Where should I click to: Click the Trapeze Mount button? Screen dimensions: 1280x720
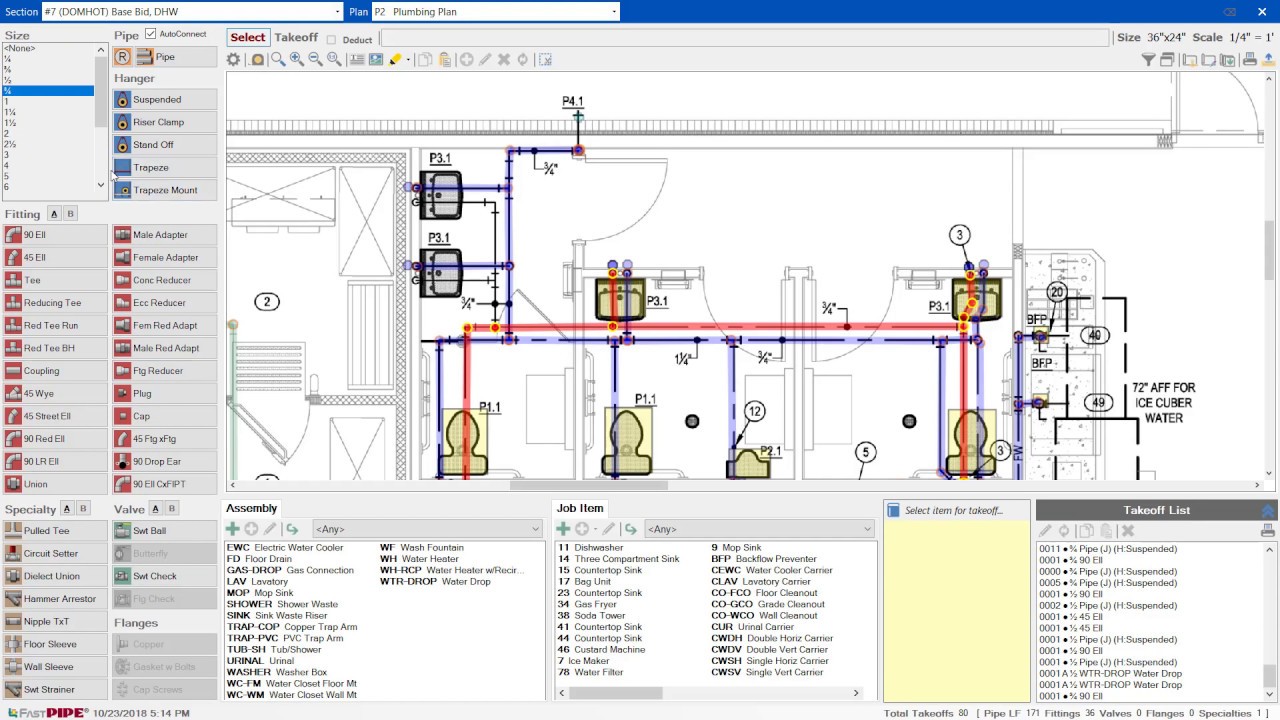tap(165, 190)
